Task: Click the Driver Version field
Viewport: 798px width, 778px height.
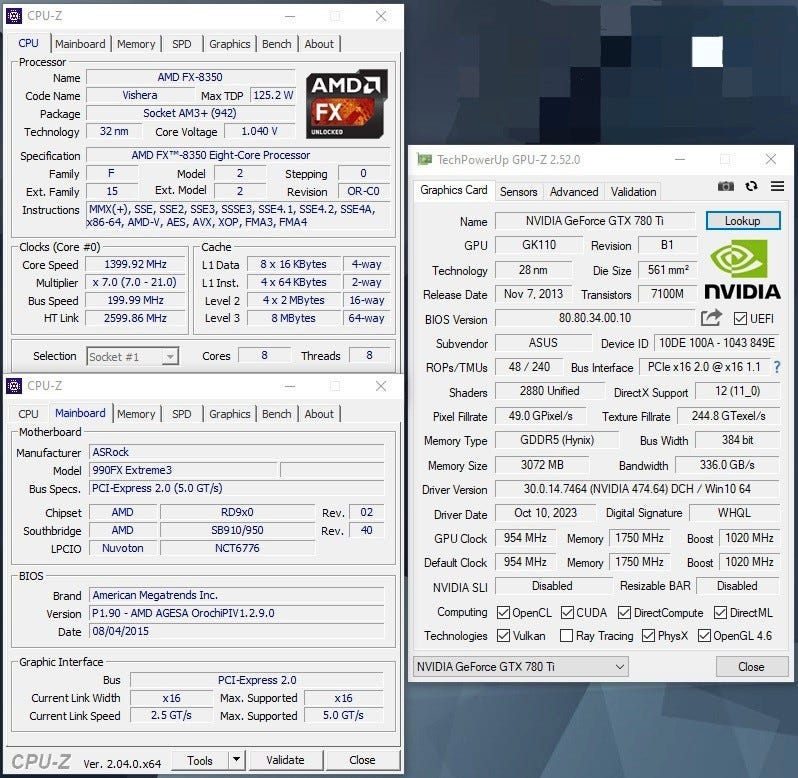Action: [637, 489]
